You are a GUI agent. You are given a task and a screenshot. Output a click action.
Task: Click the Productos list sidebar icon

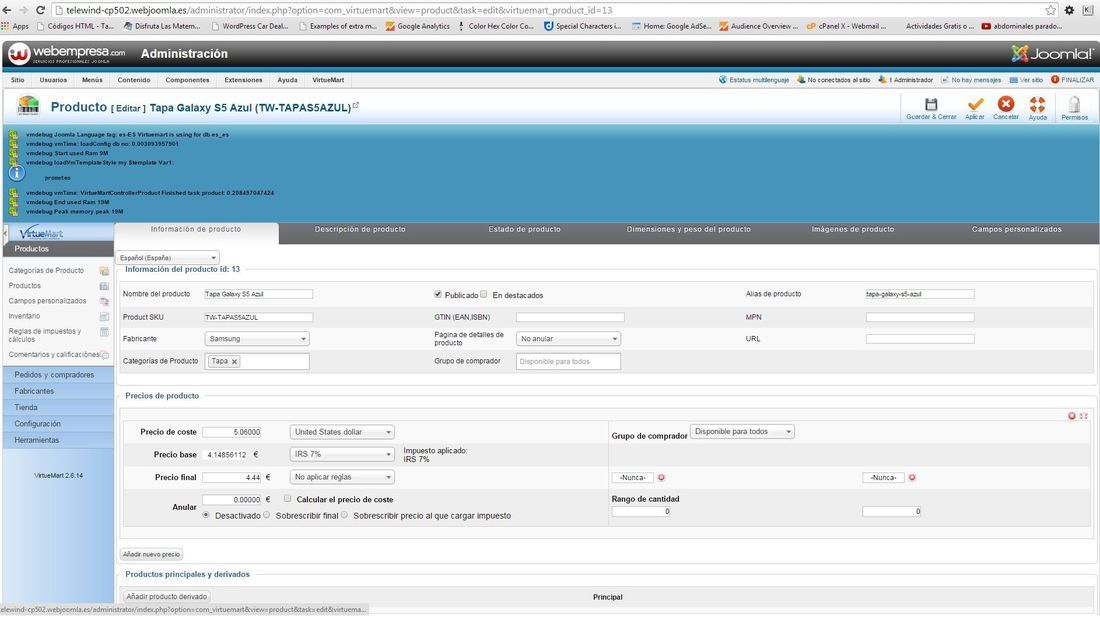point(104,286)
